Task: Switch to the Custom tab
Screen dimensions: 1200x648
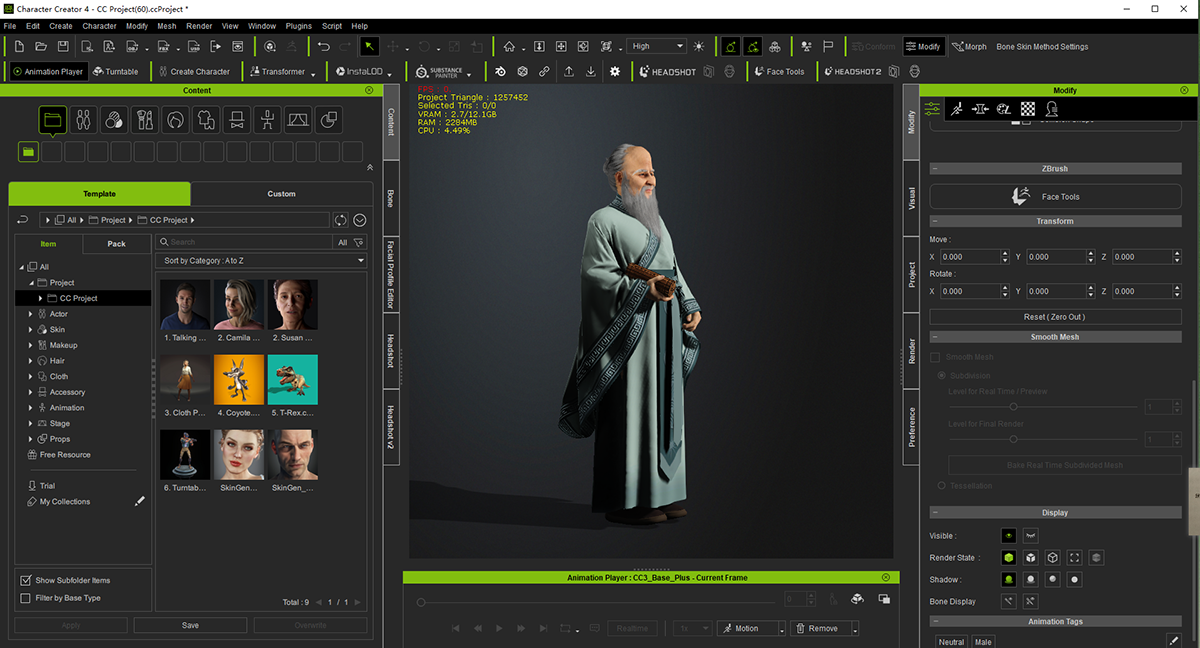Action: 281,194
